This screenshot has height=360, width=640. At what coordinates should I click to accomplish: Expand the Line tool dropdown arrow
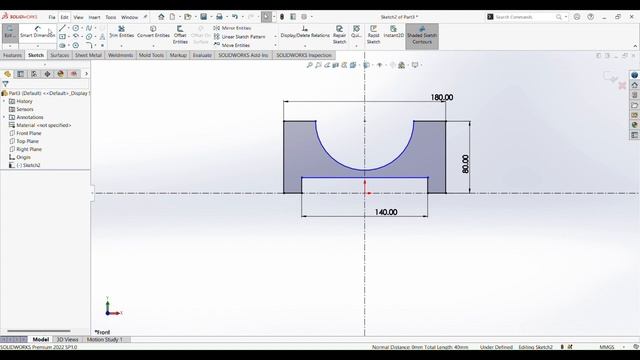[x=68, y=28]
